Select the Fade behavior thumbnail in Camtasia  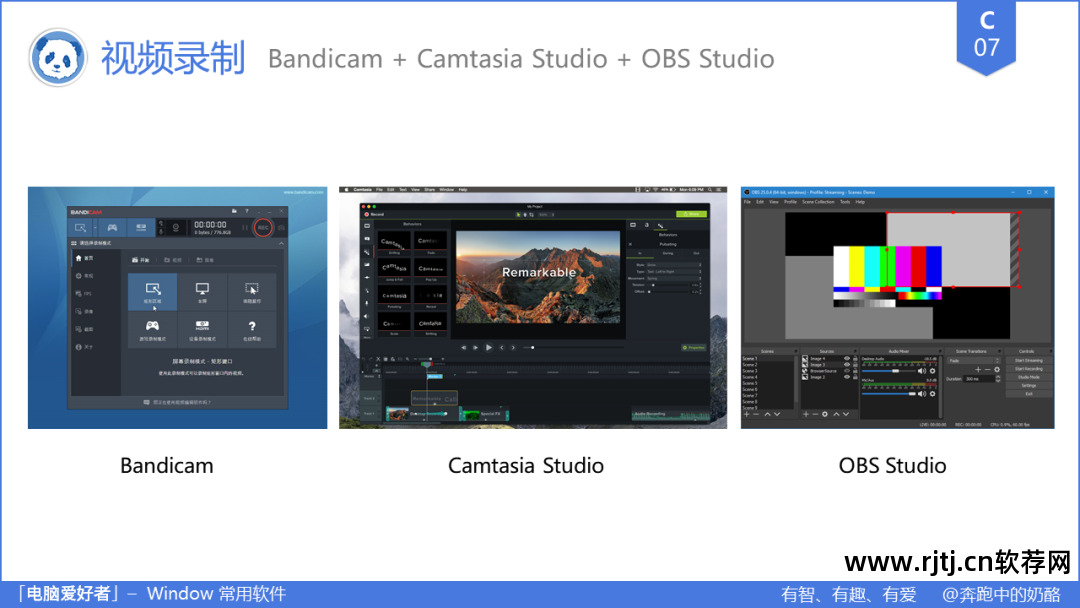pyautogui.click(x=430, y=242)
